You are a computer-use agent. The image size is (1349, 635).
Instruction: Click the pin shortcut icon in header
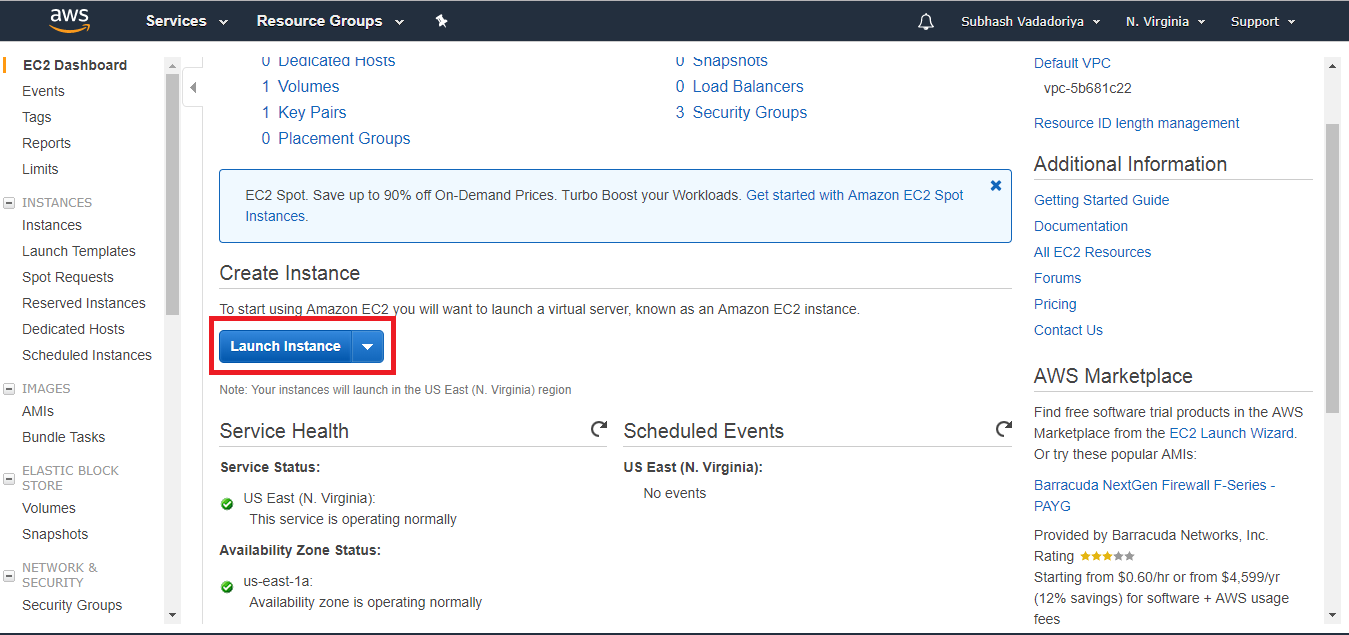coord(441,21)
